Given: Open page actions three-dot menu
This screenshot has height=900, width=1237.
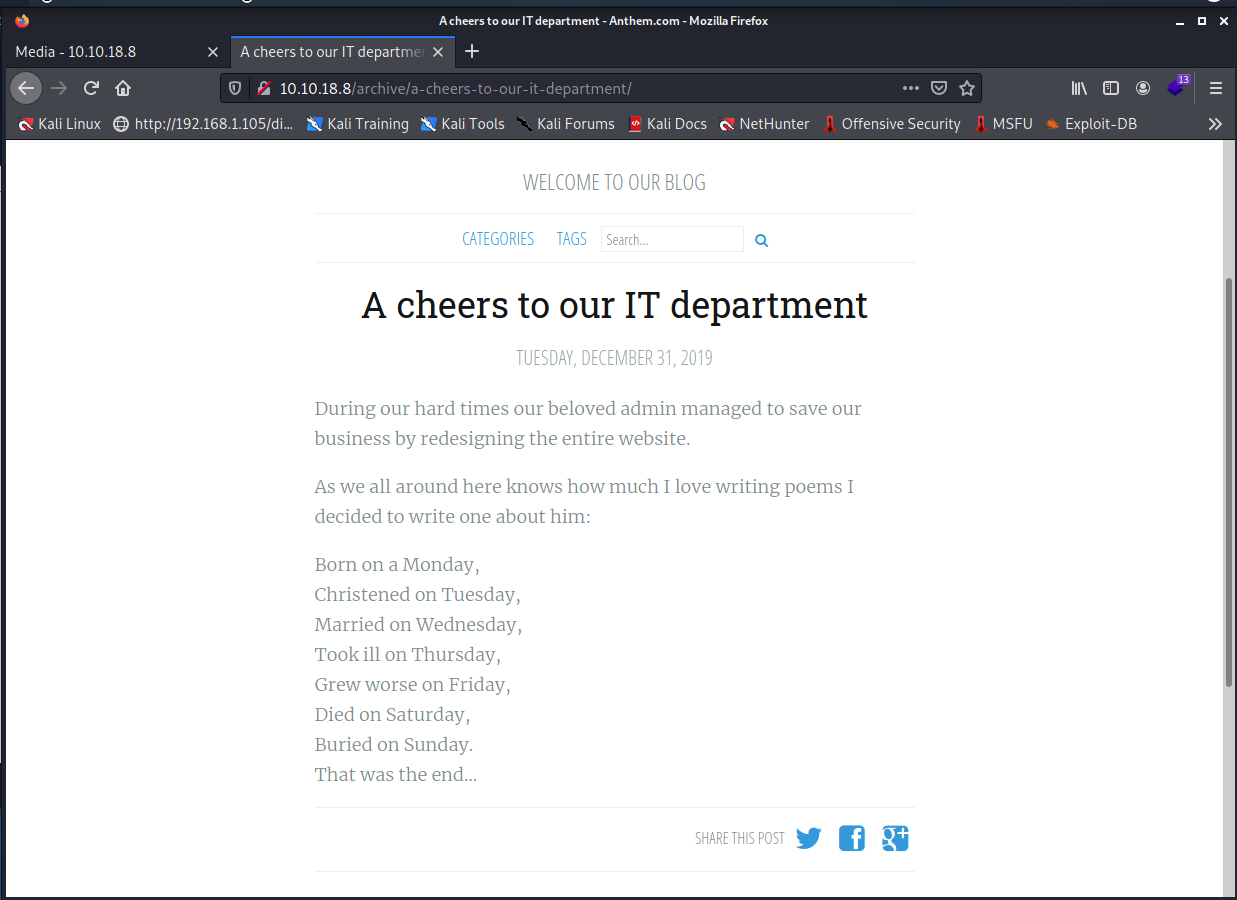Looking at the screenshot, I should (910, 88).
